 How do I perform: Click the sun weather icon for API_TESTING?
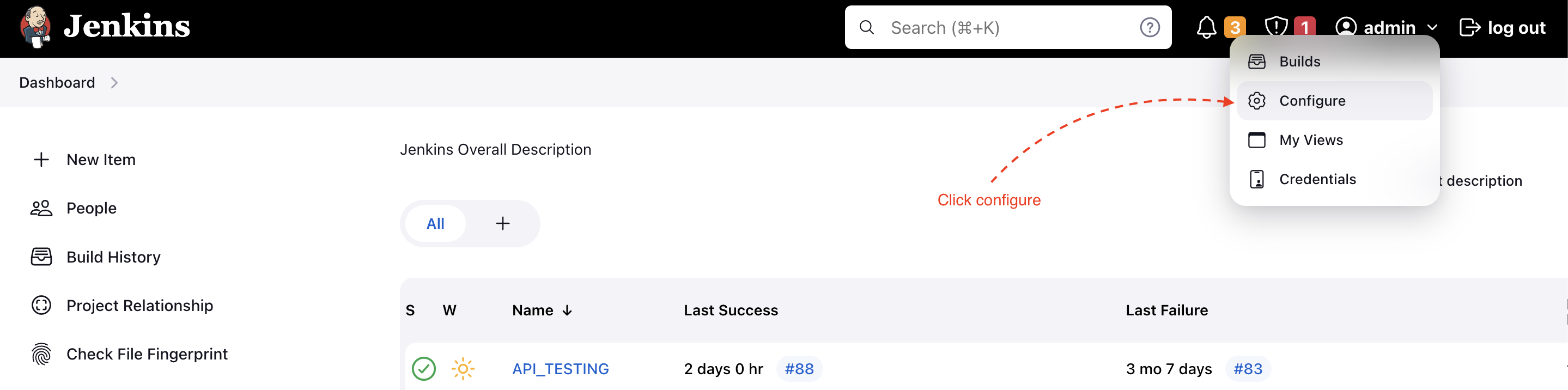point(463,368)
